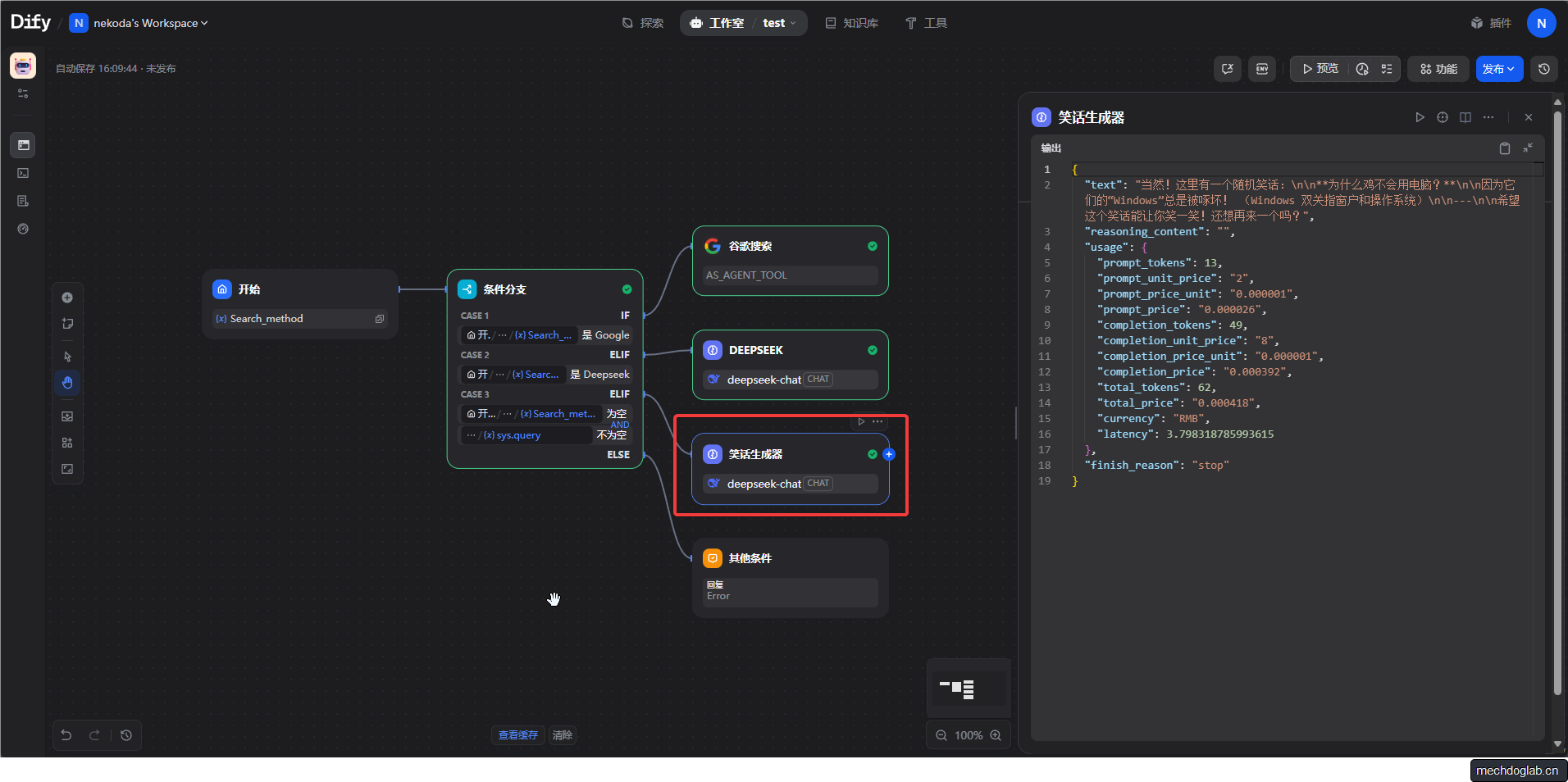Expand the 发布 publish dropdown
Image resolution: width=1568 pixels, height=782 pixels.
point(1499,69)
